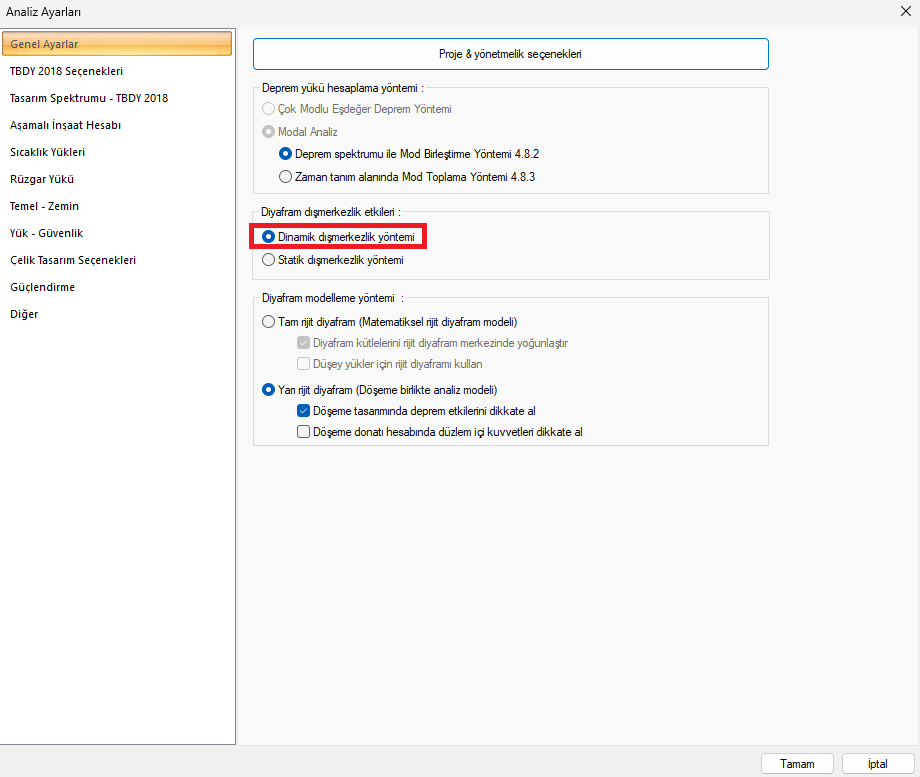Screen dimensions: 920x777
Task: Open the Diğer settings page
Action: tap(24, 314)
